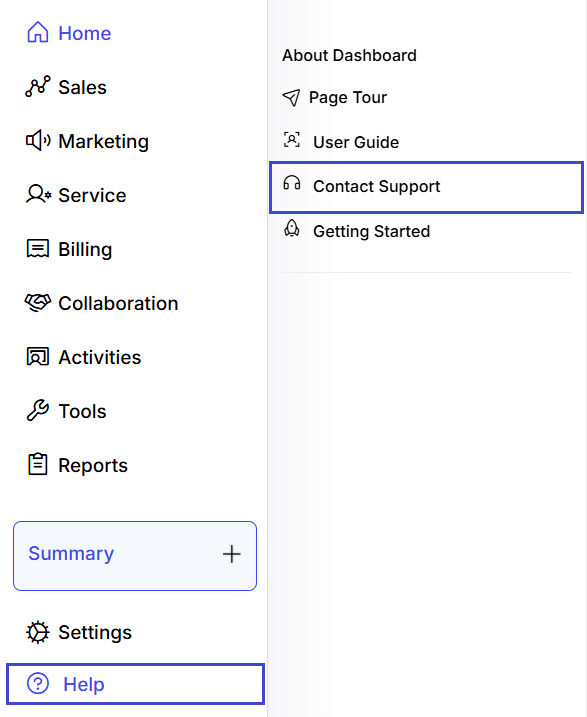Click the Sales graph icon
The image size is (587, 717).
coord(37,86)
